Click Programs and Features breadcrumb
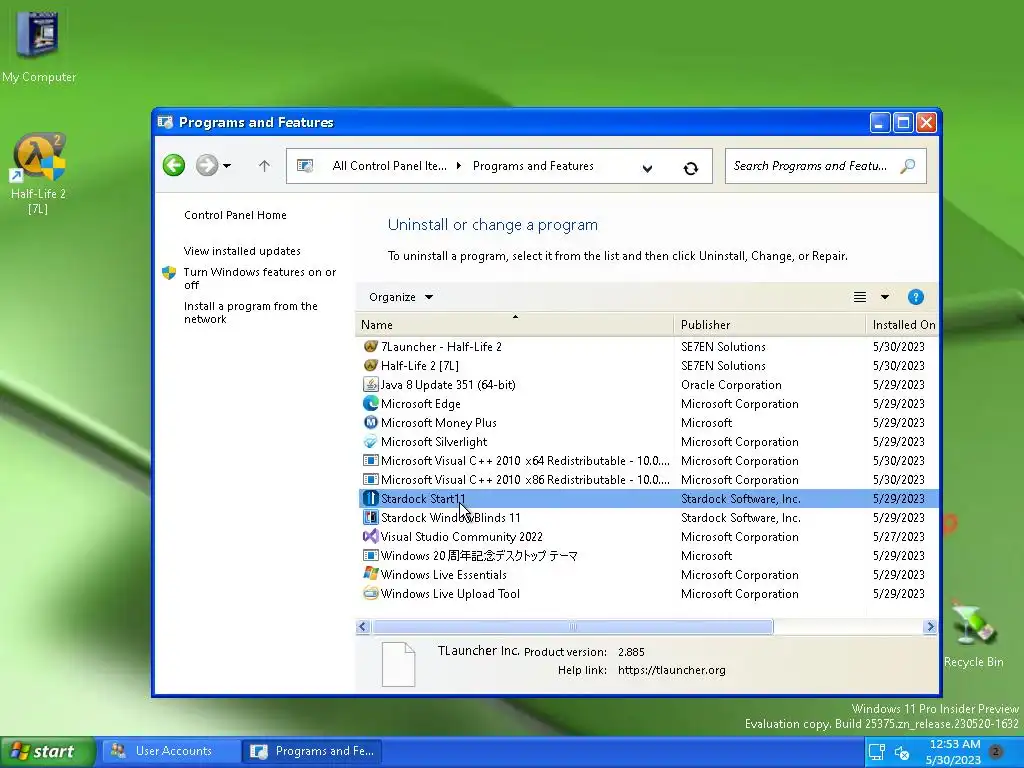 pyautogui.click(x=533, y=166)
